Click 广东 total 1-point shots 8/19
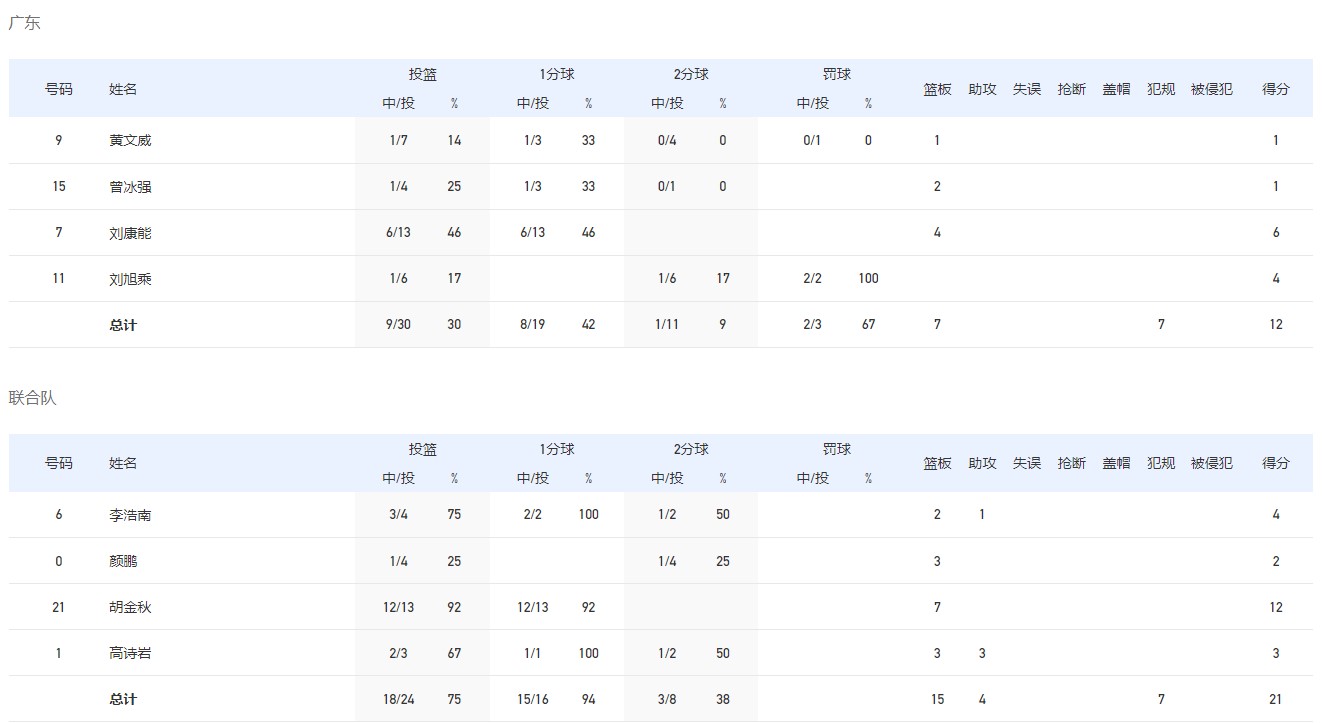 pyautogui.click(x=533, y=324)
